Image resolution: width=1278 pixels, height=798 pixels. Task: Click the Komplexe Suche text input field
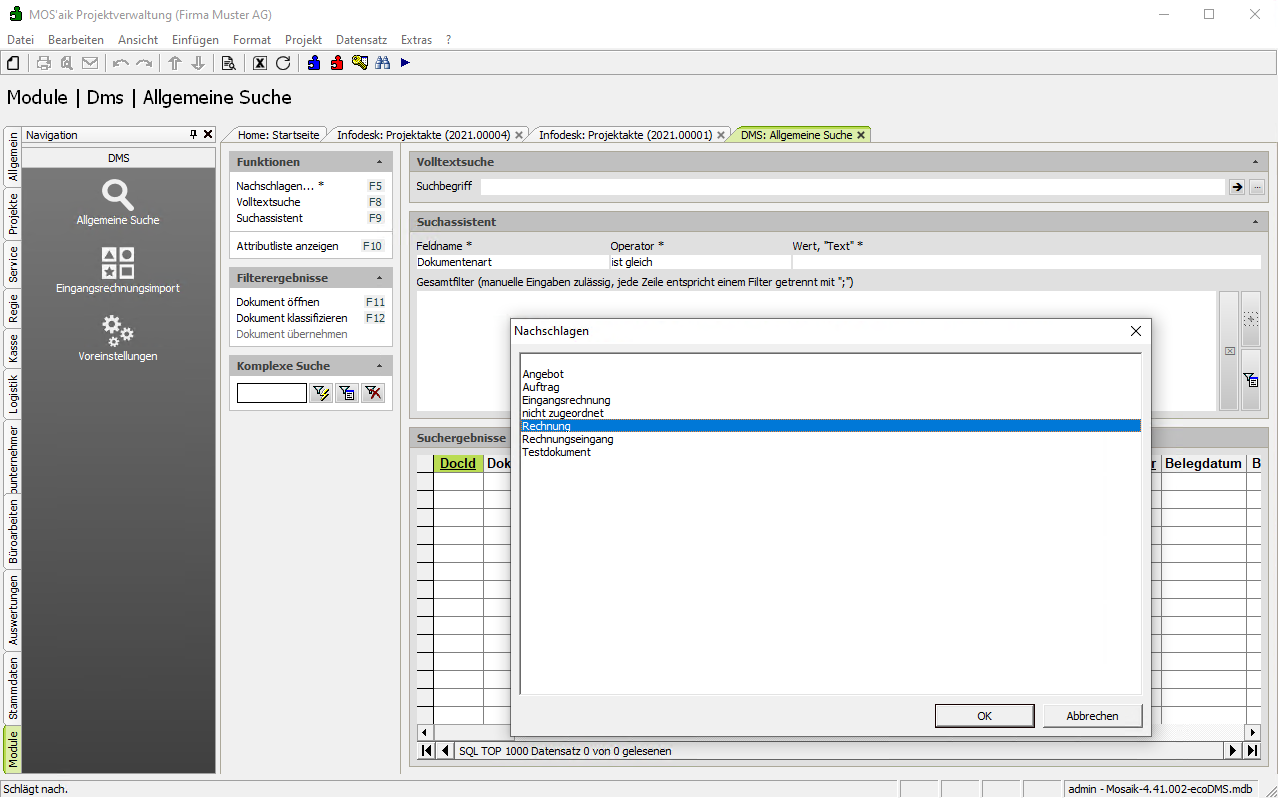coord(272,393)
